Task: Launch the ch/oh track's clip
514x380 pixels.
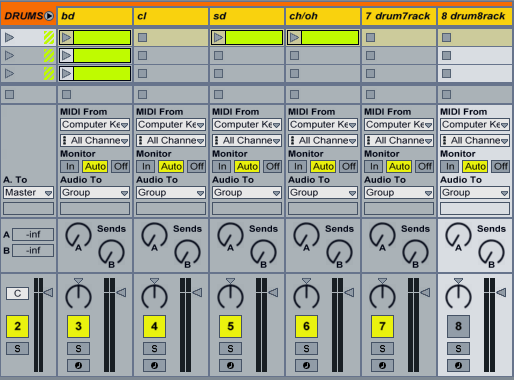Action: pyautogui.click(x=295, y=37)
